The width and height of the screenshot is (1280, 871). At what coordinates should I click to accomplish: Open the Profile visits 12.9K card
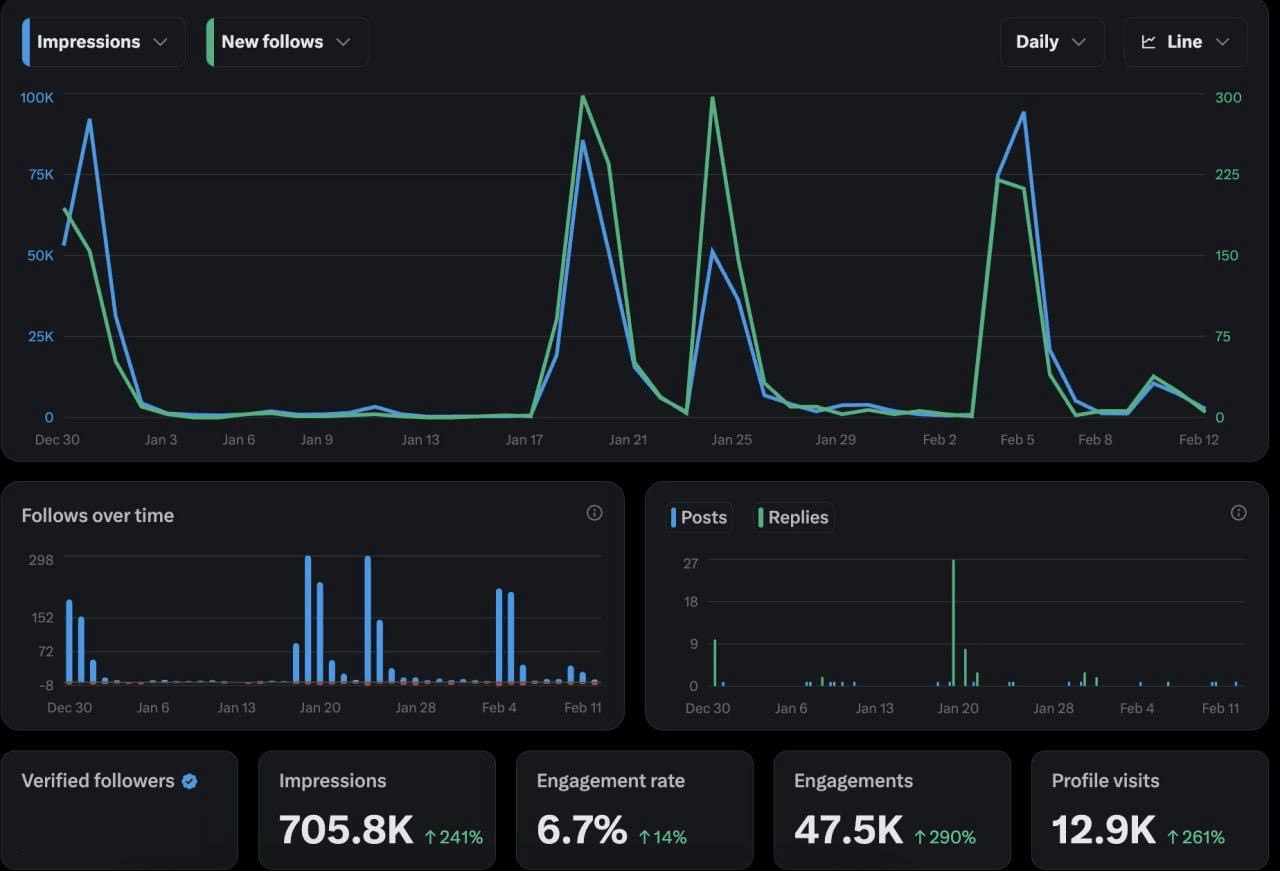(x=1150, y=810)
